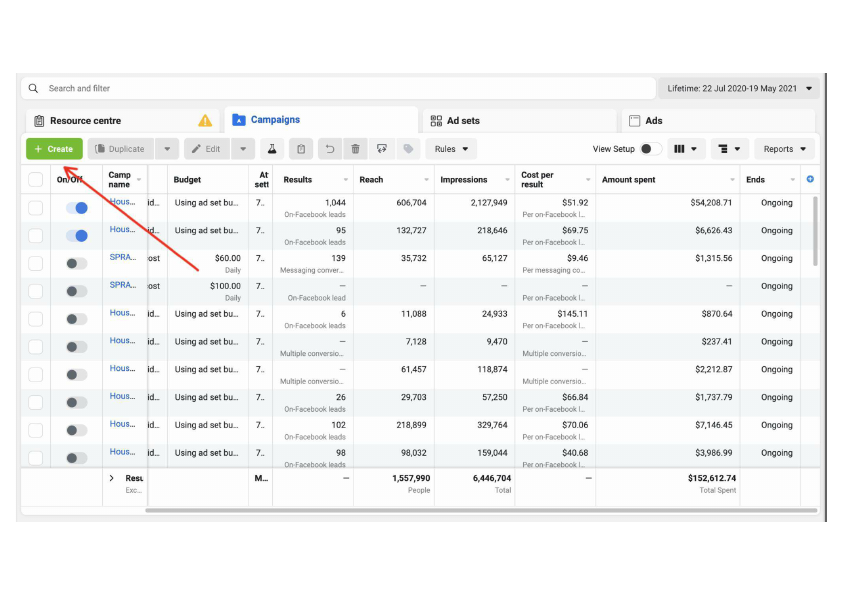The height and width of the screenshot is (595, 842).
Task: Open the Duplicate dropdown arrow
Action: [x=167, y=149]
